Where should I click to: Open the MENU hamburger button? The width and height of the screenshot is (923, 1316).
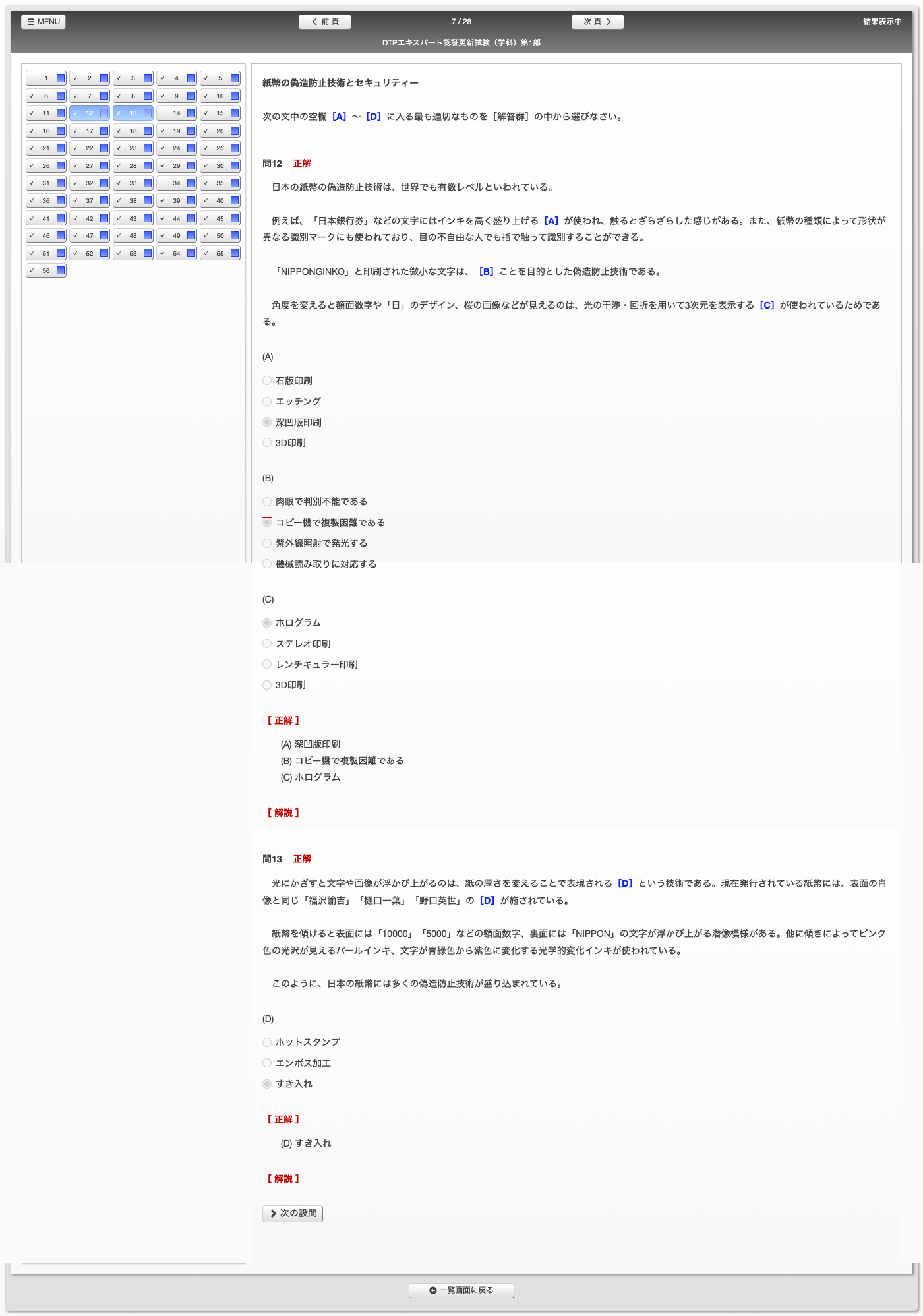[x=44, y=22]
